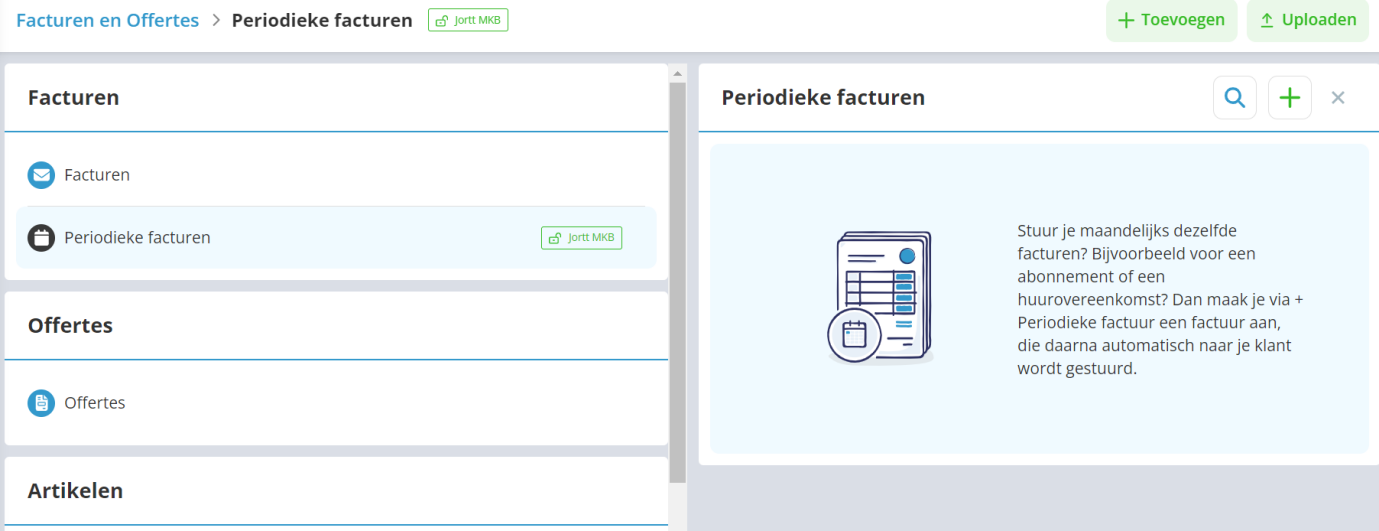The image size is (1379, 531).
Task: Select the Periodieke facturen menu item
Action: [137, 238]
